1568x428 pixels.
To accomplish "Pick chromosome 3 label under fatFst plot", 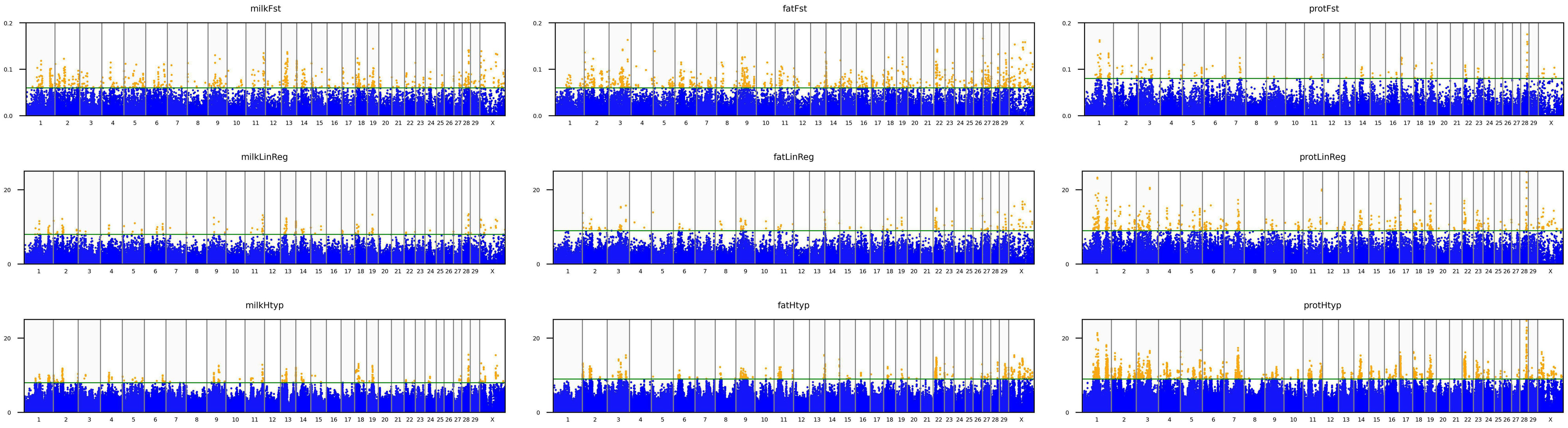I will tap(620, 123).
